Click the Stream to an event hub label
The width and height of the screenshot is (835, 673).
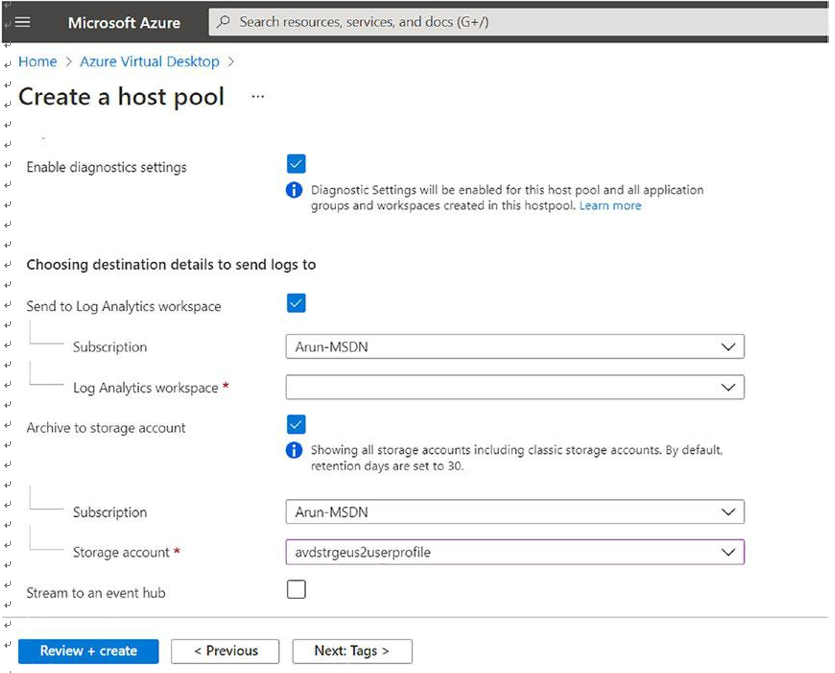pos(96,593)
